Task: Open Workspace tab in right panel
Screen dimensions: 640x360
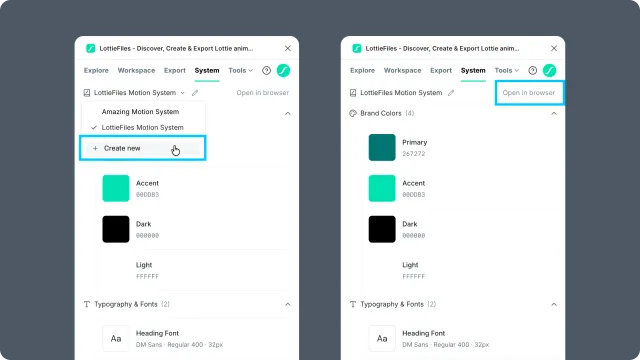Action: click(402, 70)
